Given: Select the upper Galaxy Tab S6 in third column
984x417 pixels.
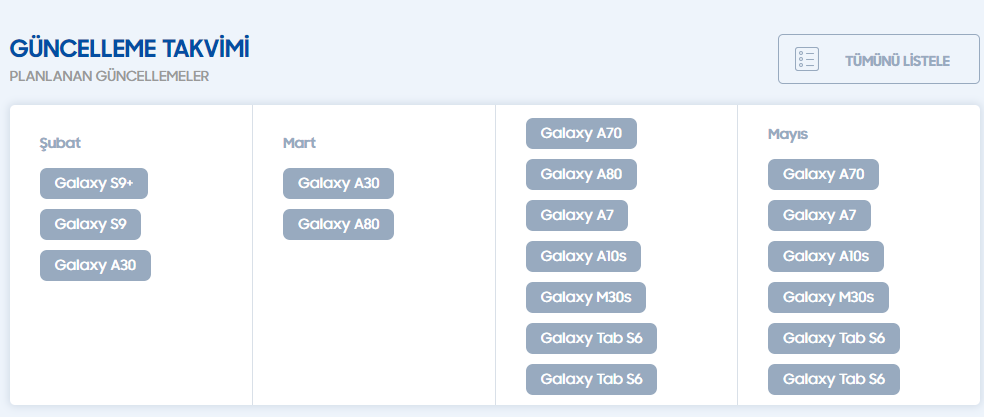Looking at the screenshot, I should click(x=591, y=338).
